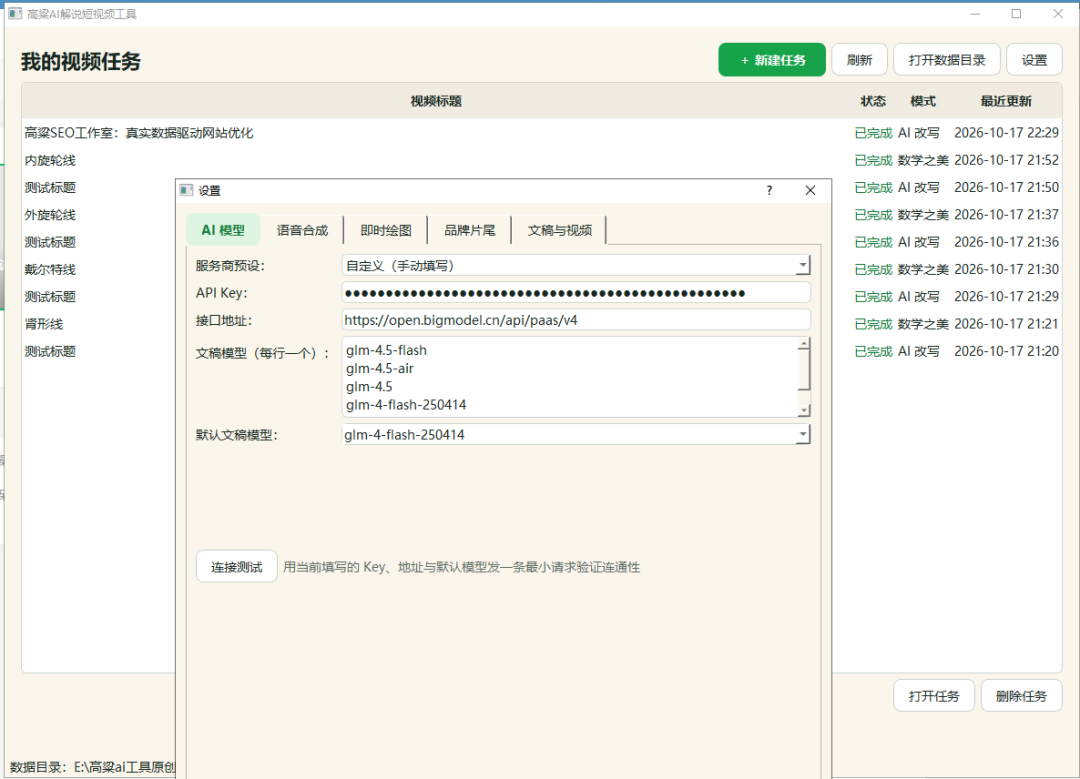Click the 2026-10-17 22:29 timestamp cell
This screenshot has width=1080, height=779.
click(1006, 133)
